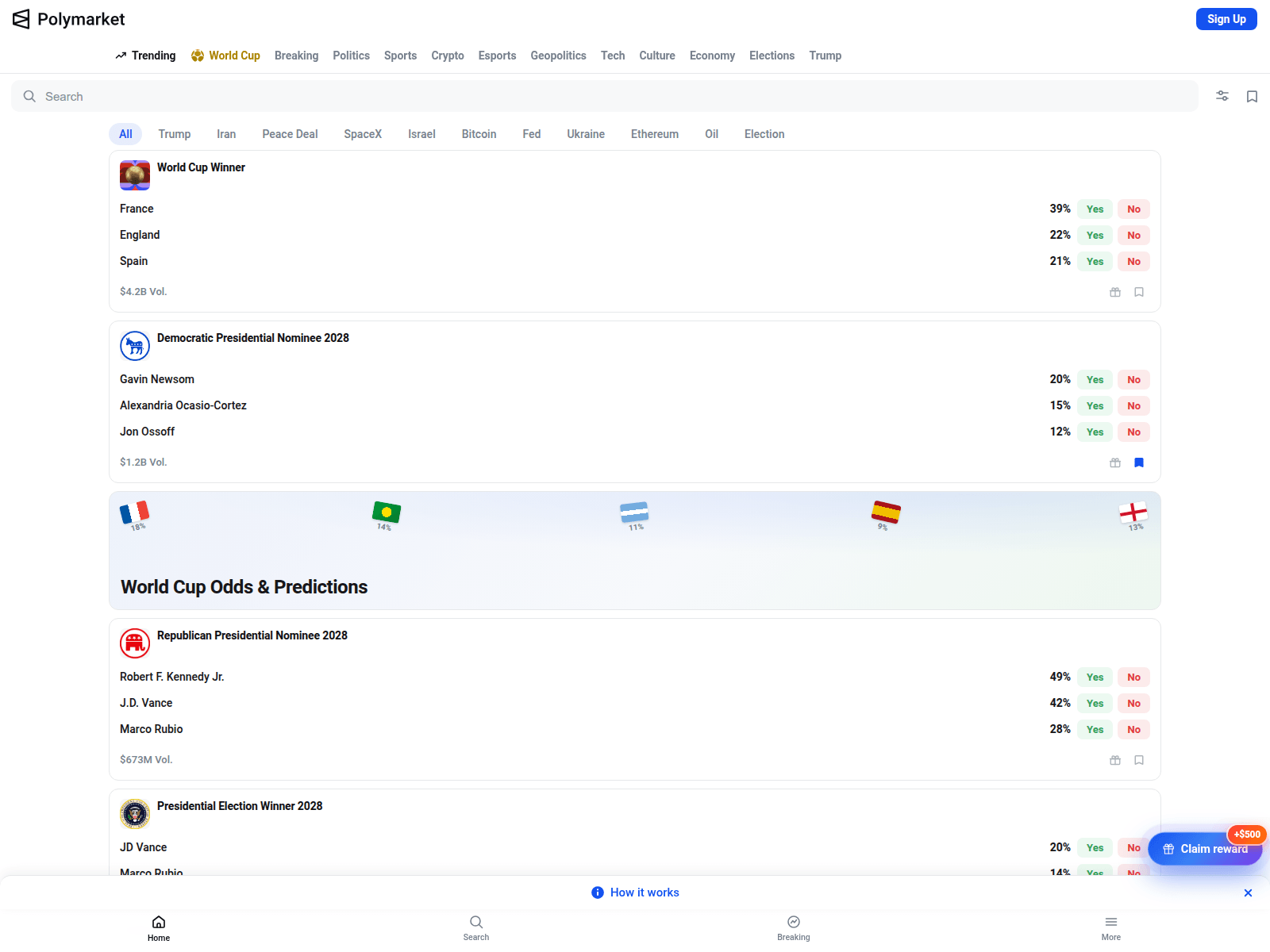Viewport: 1270px width, 952px height.
Task: Buy No on England
Action: [1133, 236]
